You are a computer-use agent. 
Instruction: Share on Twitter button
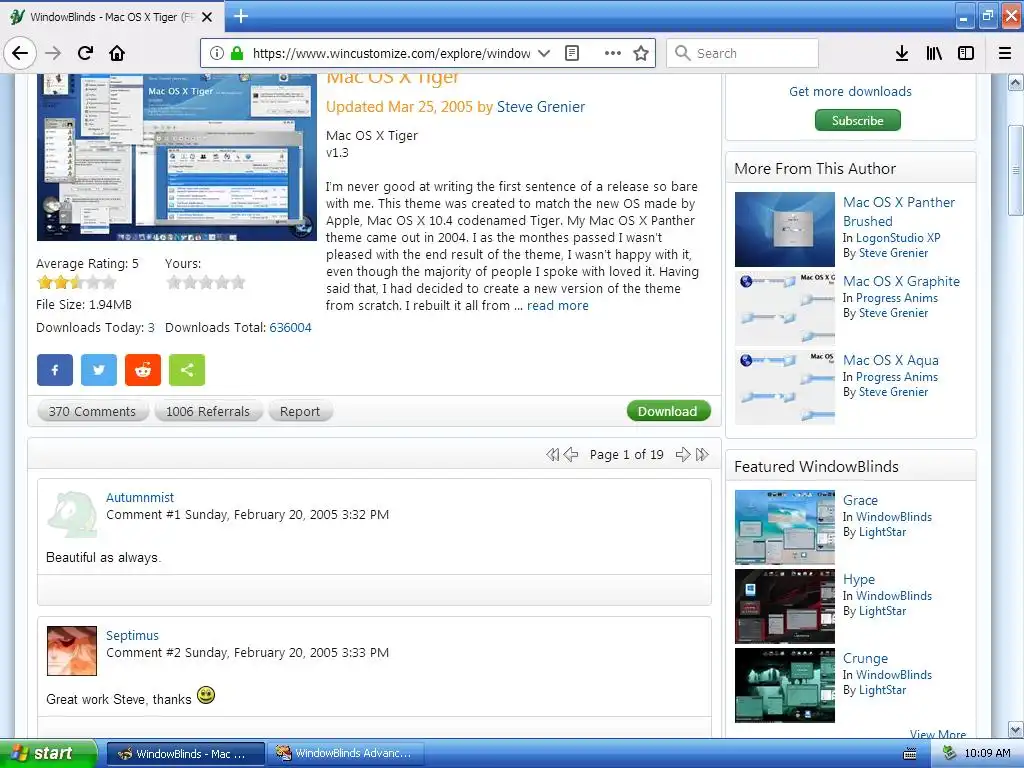(x=99, y=370)
